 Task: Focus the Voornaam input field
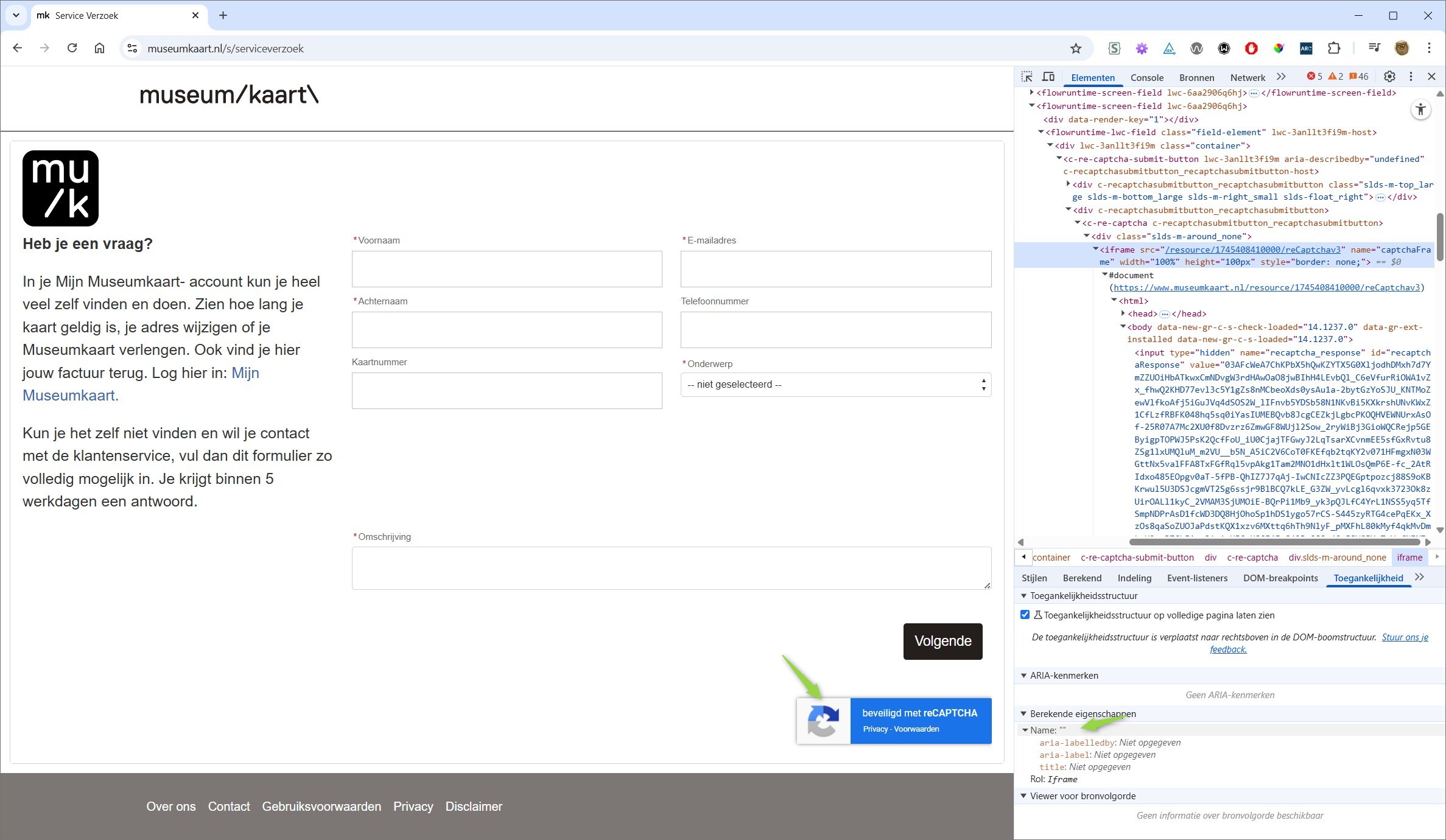507,269
